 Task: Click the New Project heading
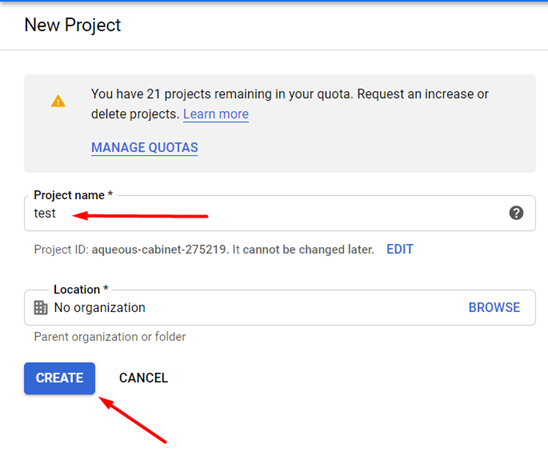(x=72, y=25)
